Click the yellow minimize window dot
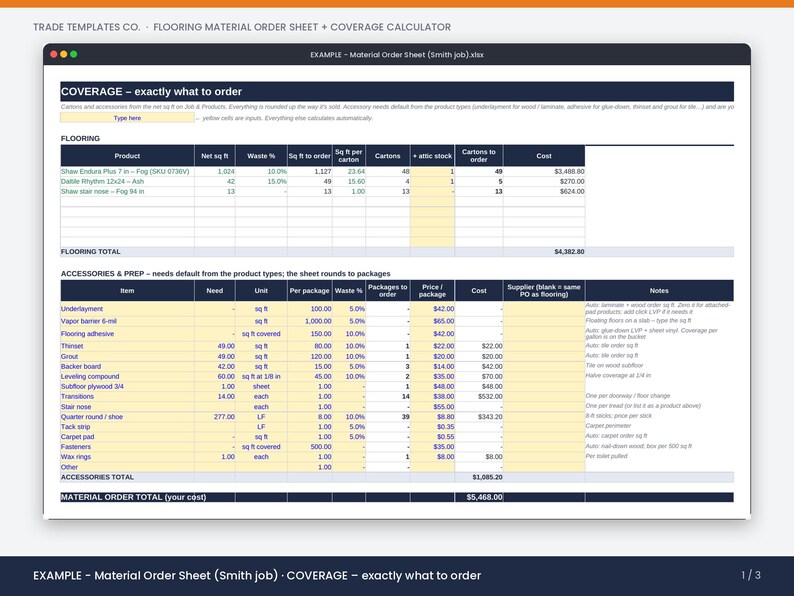The height and width of the screenshot is (596, 794). click(x=64, y=54)
